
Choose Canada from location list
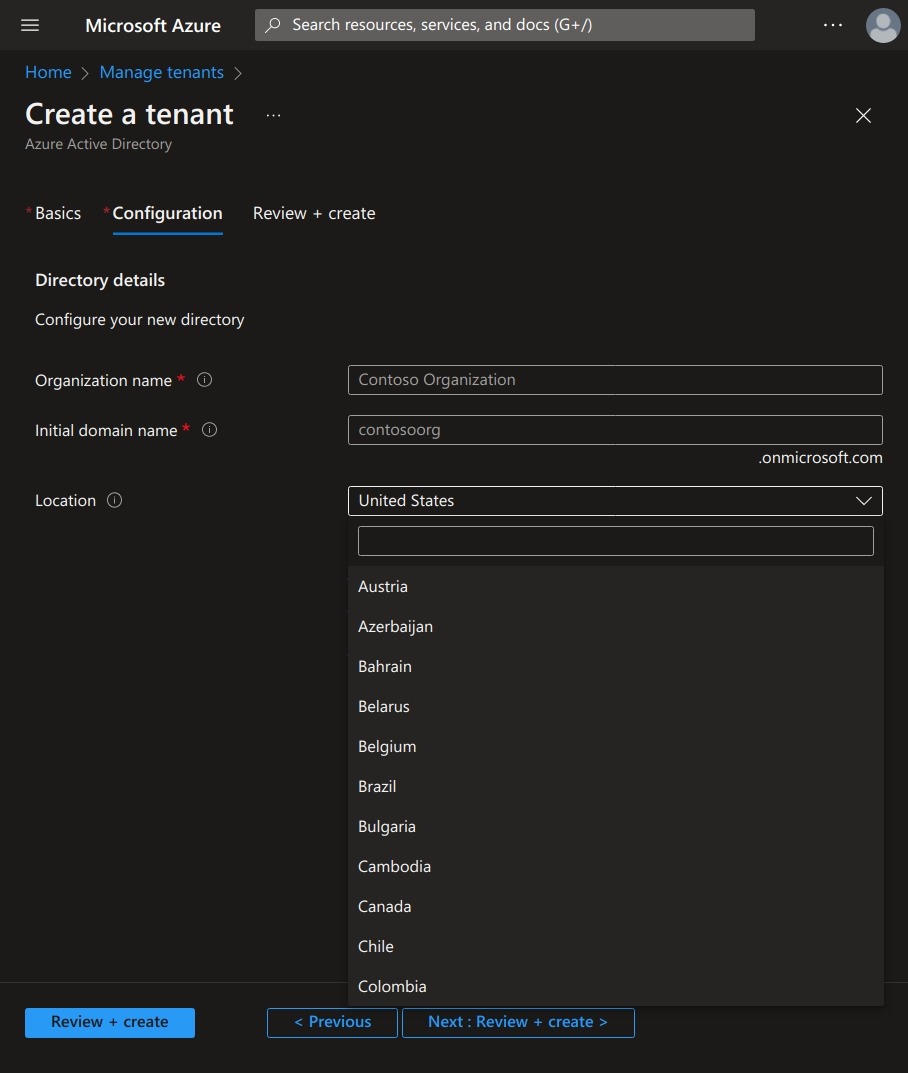click(616, 907)
